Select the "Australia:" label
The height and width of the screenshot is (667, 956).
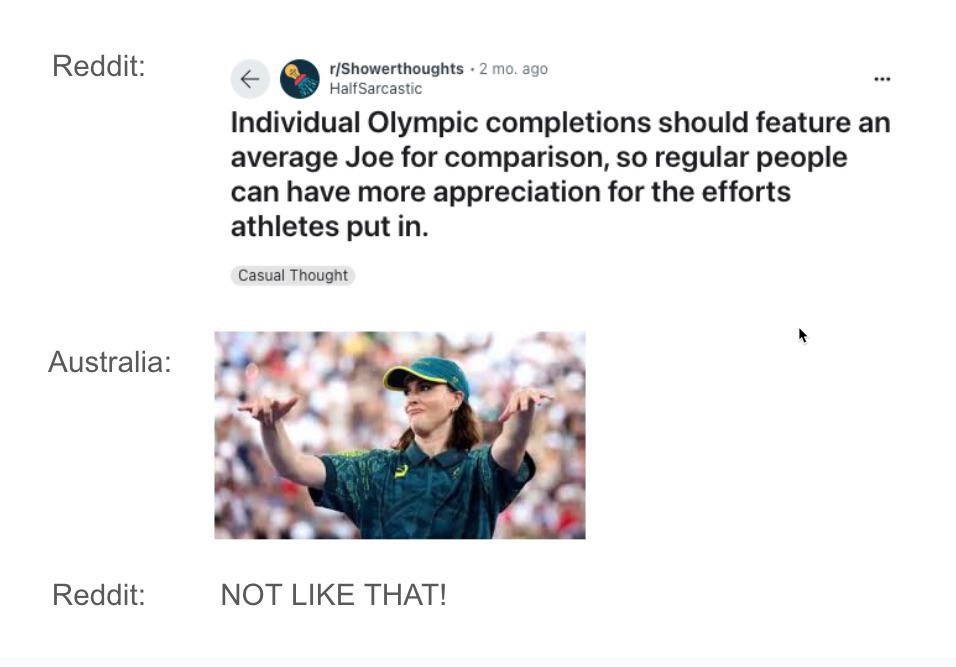click(109, 362)
